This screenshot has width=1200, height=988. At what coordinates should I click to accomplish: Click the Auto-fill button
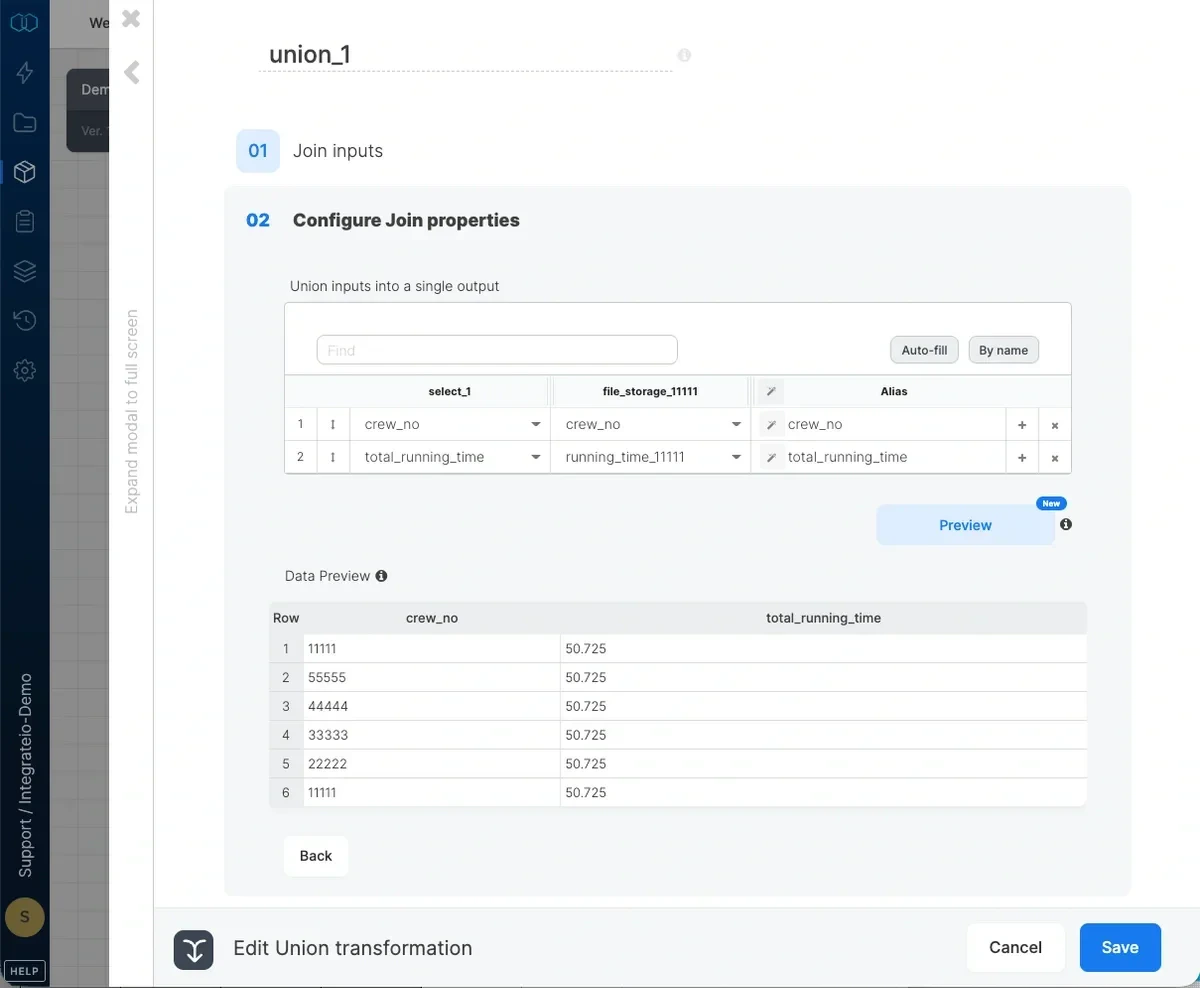(924, 350)
